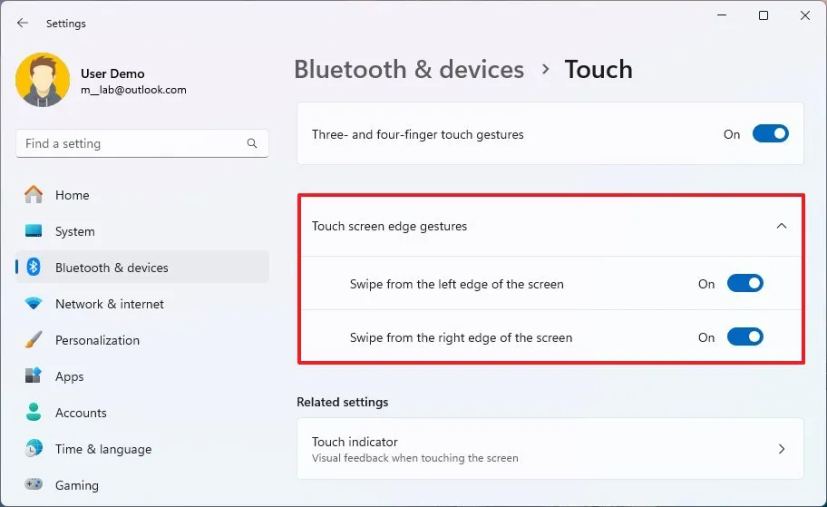Go to Bluetooth & devices breadcrumb

[x=409, y=70]
